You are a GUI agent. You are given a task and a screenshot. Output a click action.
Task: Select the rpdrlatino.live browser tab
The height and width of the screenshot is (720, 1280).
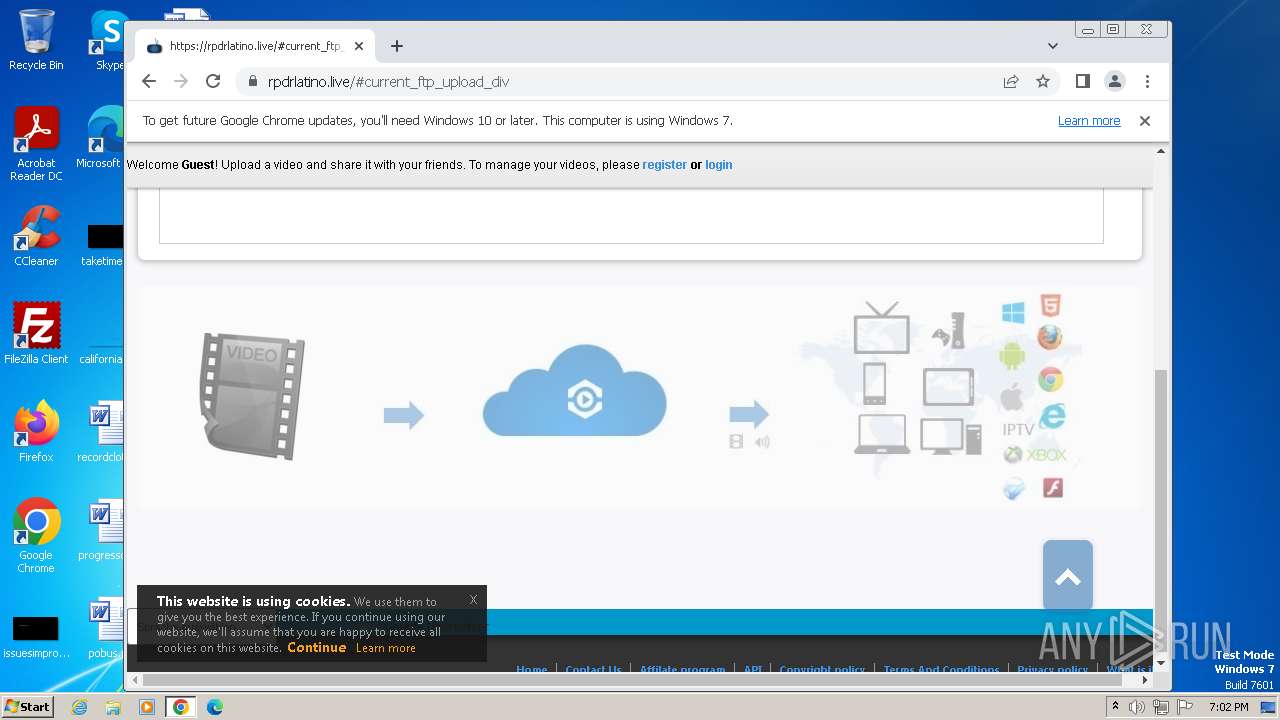click(255, 46)
